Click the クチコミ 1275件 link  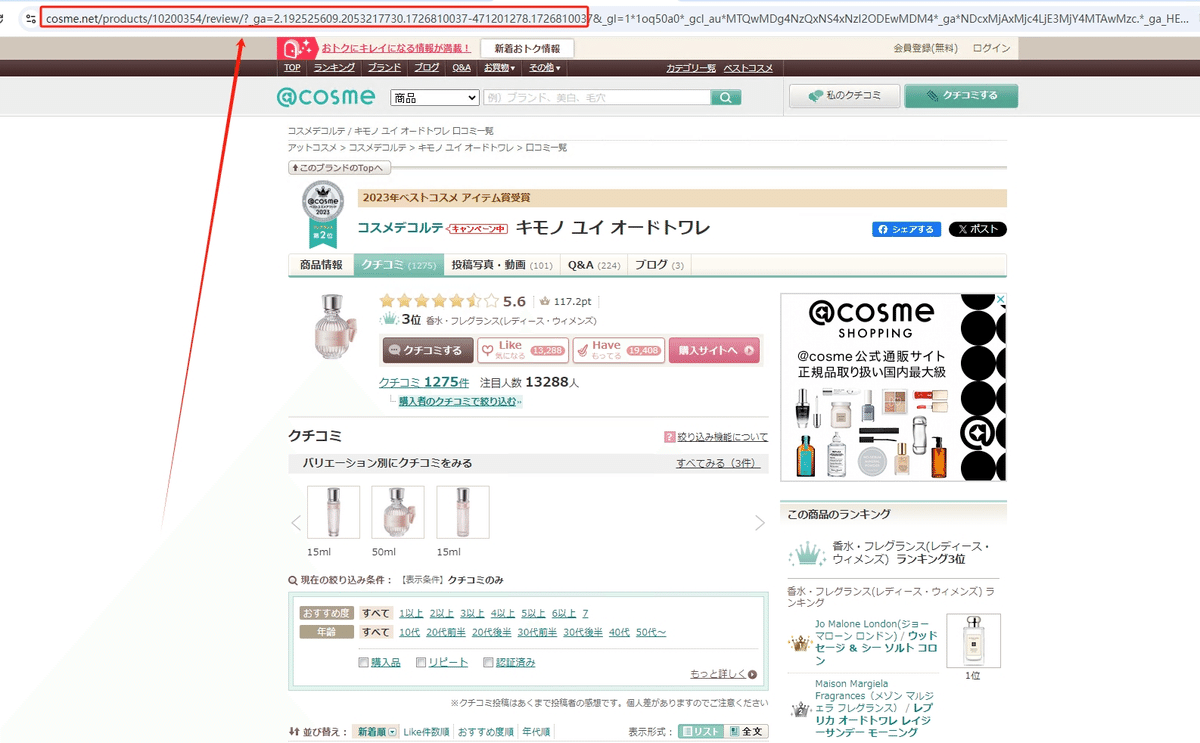point(424,382)
